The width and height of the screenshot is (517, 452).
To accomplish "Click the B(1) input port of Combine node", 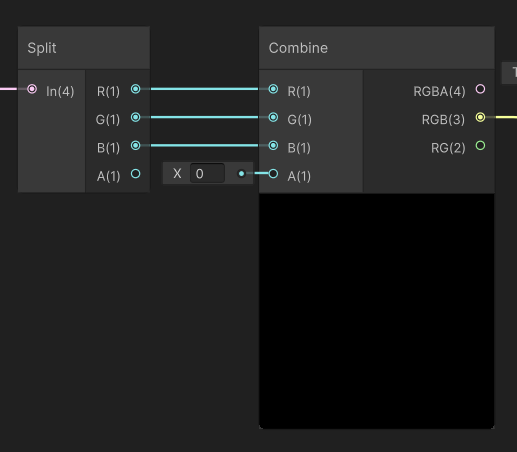I will coord(273,146).
